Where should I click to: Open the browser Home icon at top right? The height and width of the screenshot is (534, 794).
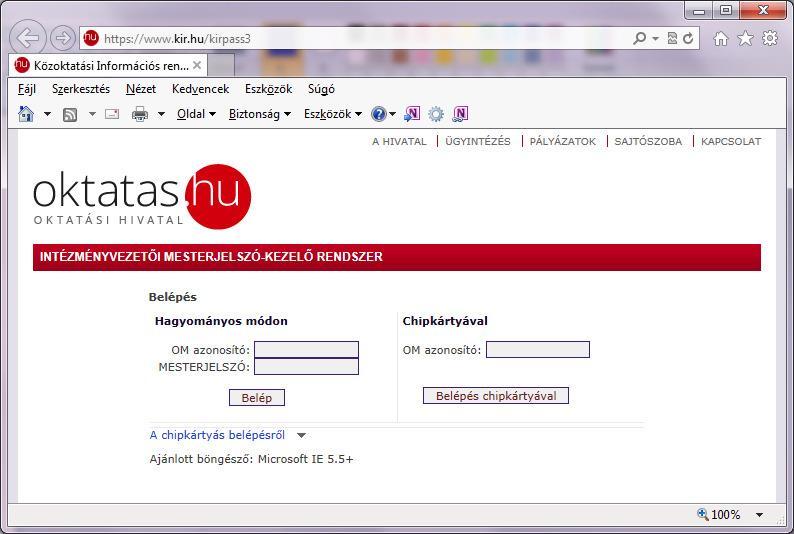click(721, 38)
